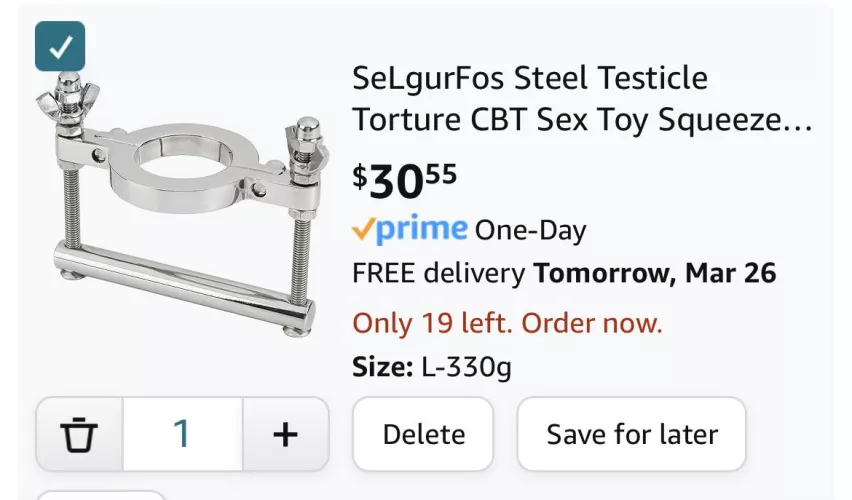852x500 pixels.
Task: Click the Delete button
Action: [423, 434]
